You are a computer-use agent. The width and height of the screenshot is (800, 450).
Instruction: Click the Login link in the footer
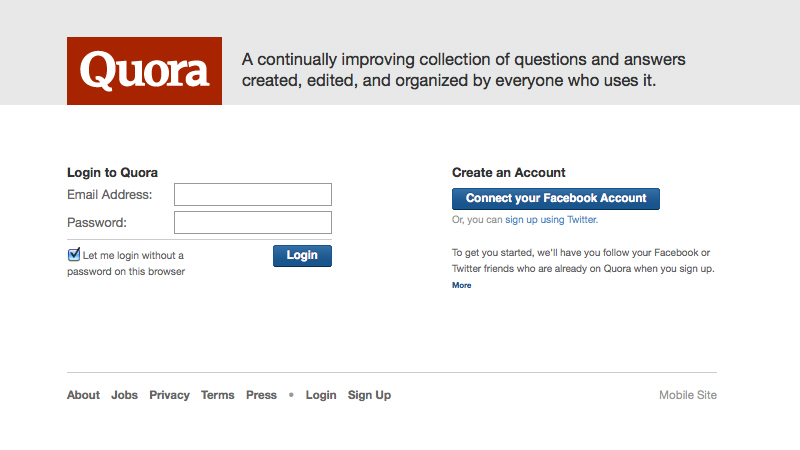[x=321, y=395]
